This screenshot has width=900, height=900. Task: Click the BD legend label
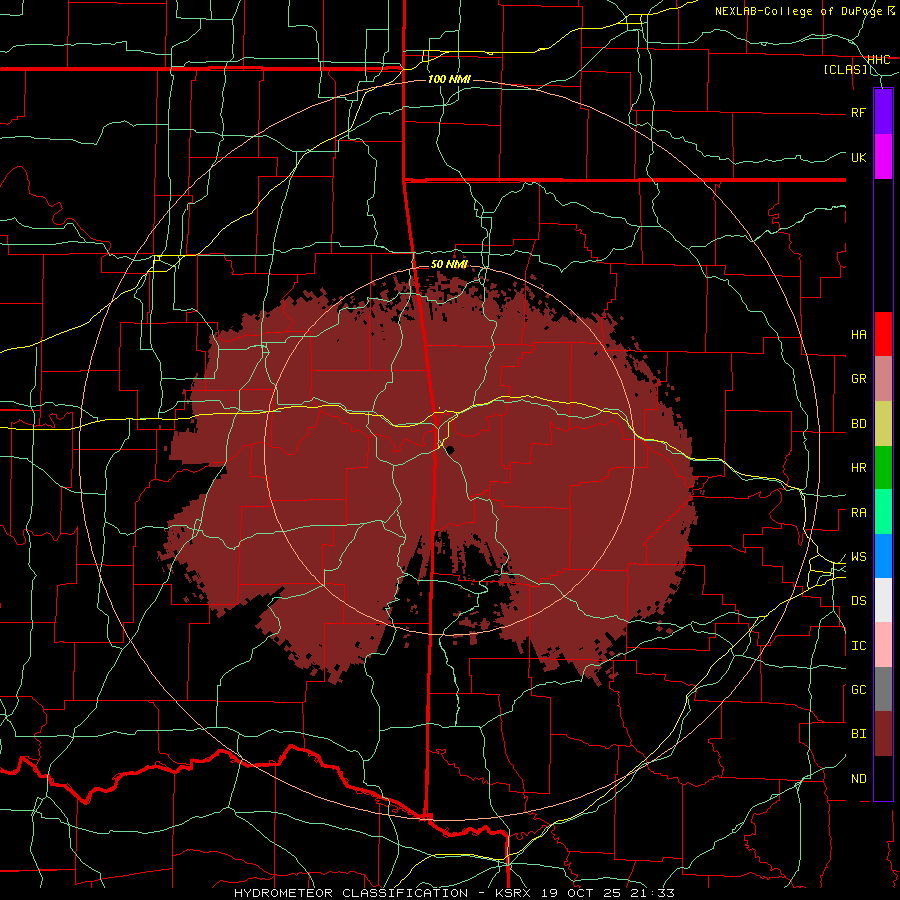click(859, 424)
